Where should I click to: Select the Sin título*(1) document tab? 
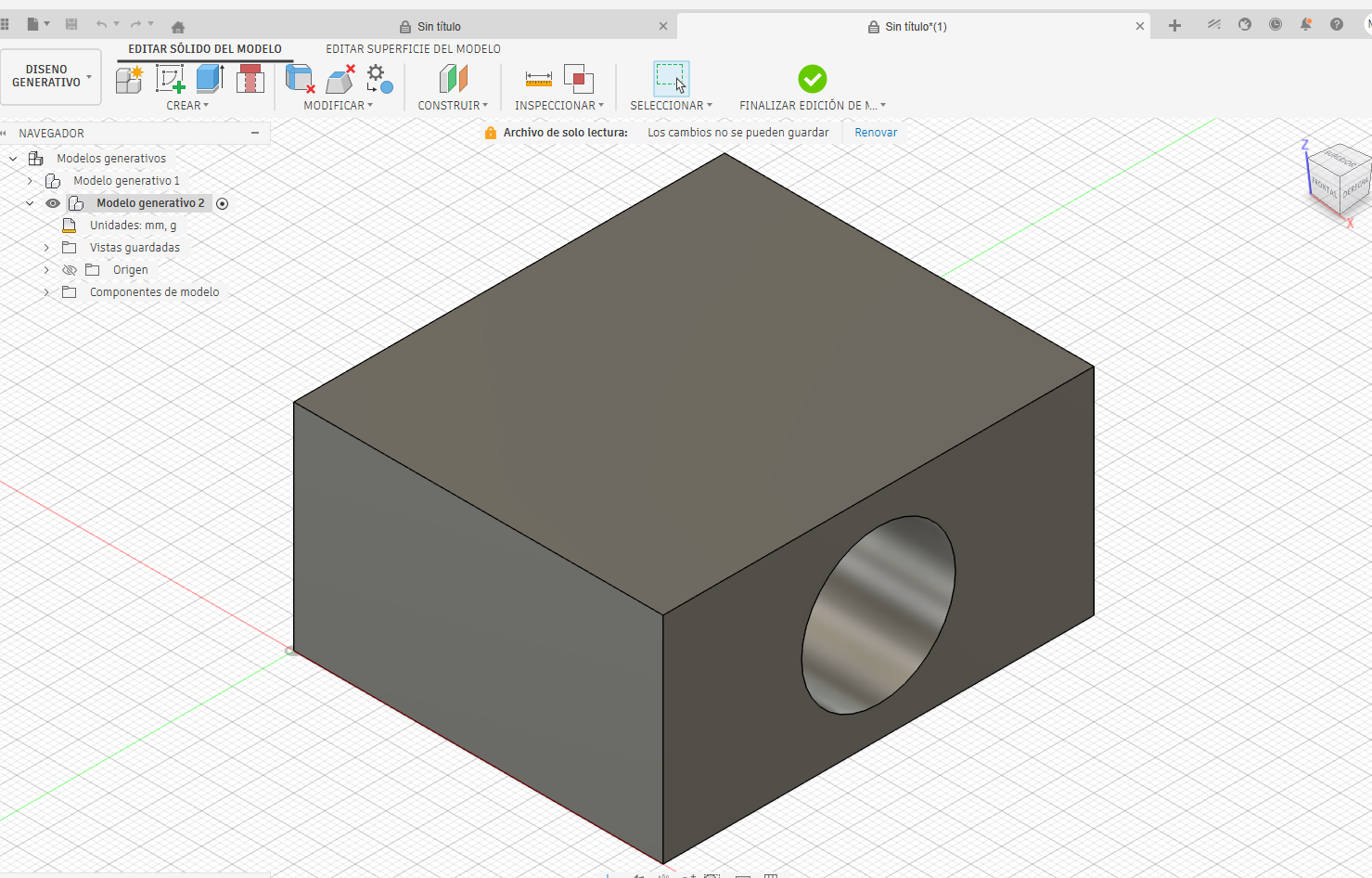click(915, 26)
